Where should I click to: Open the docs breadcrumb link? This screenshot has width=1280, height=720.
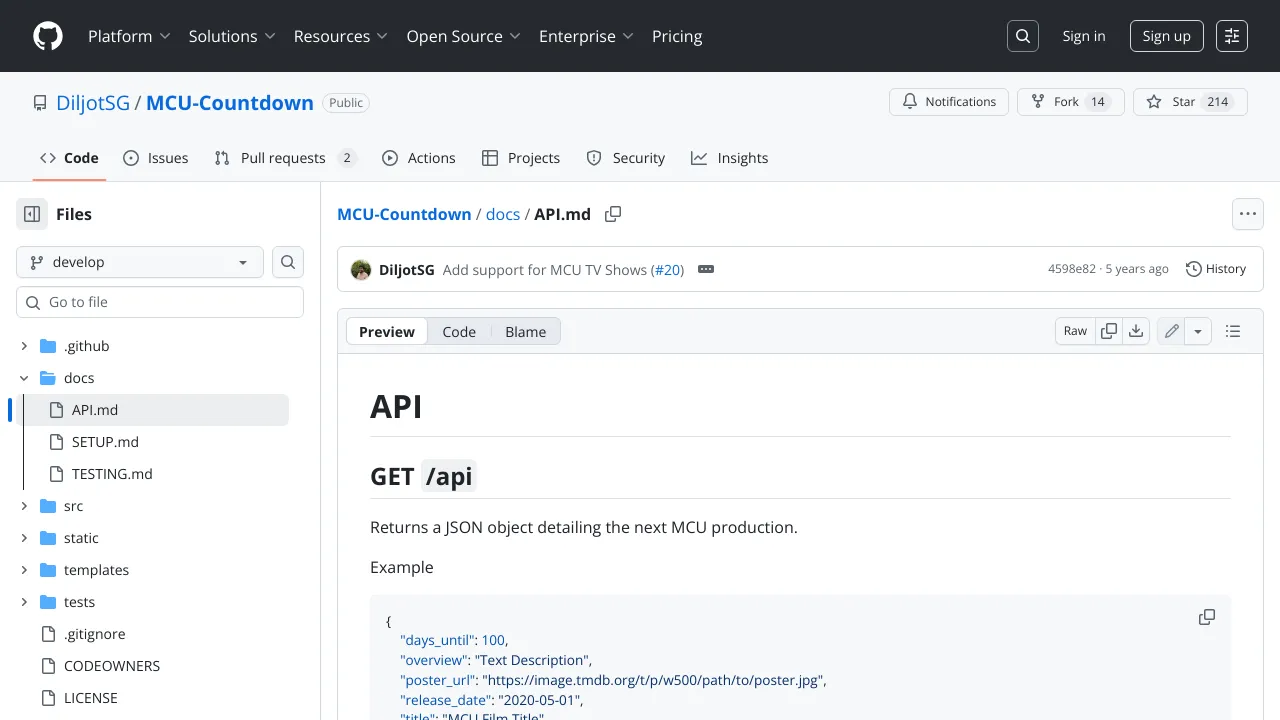pos(503,214)
